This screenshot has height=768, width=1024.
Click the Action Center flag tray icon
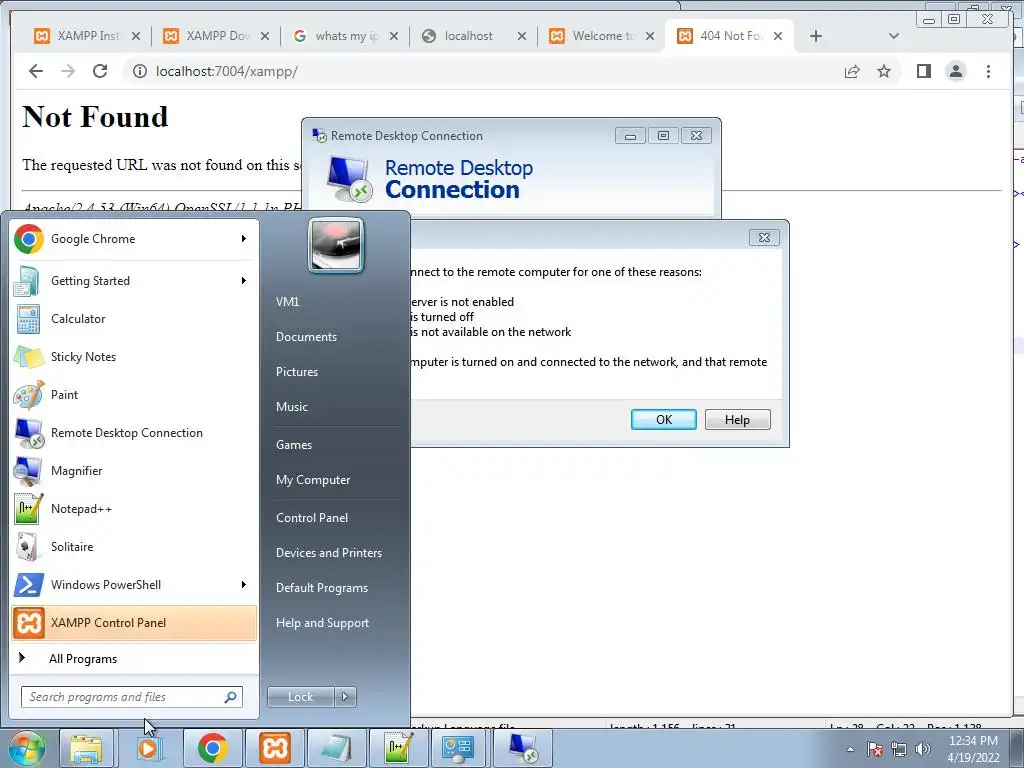(875, 749)
